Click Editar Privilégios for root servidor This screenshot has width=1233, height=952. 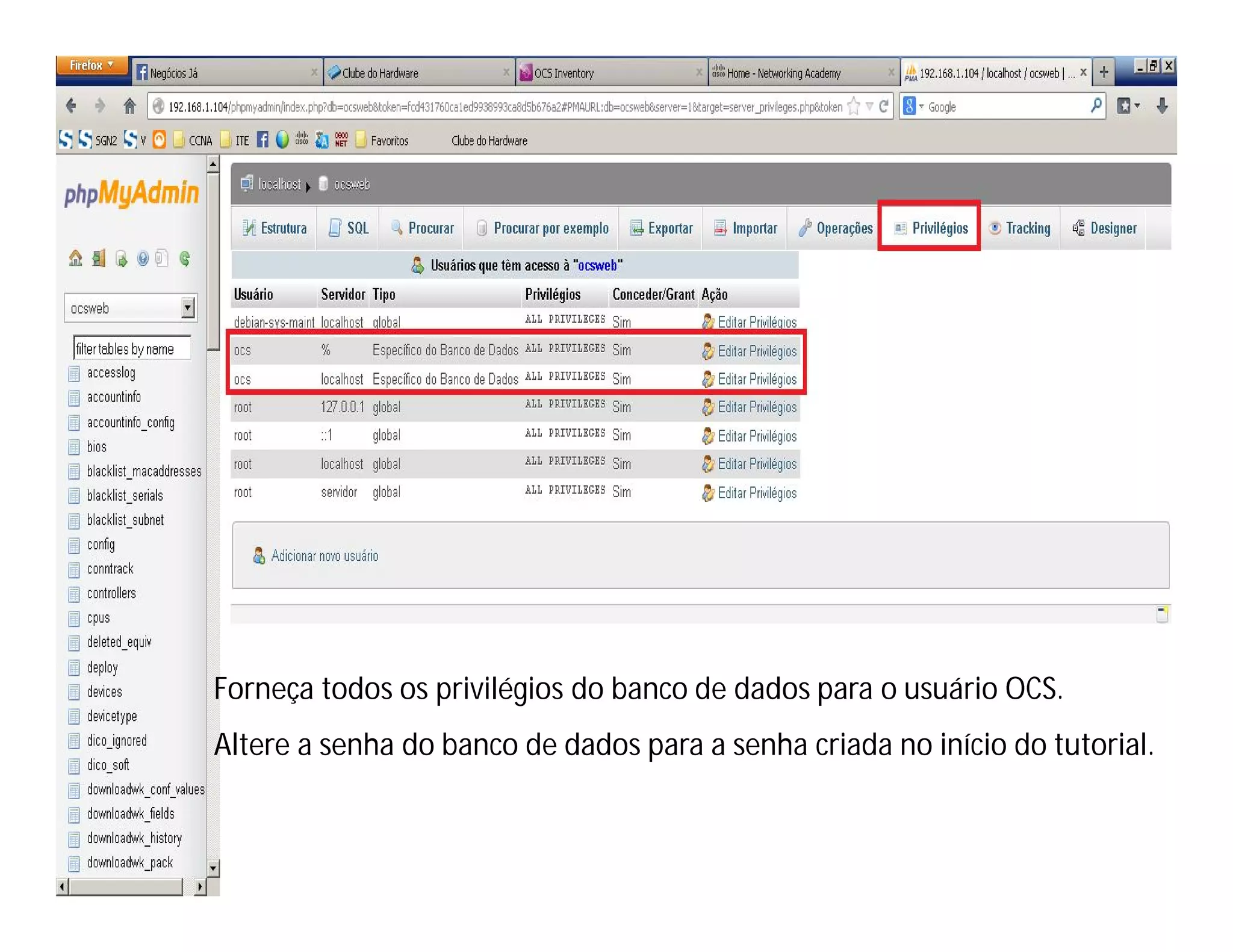(x=757, y=493)
